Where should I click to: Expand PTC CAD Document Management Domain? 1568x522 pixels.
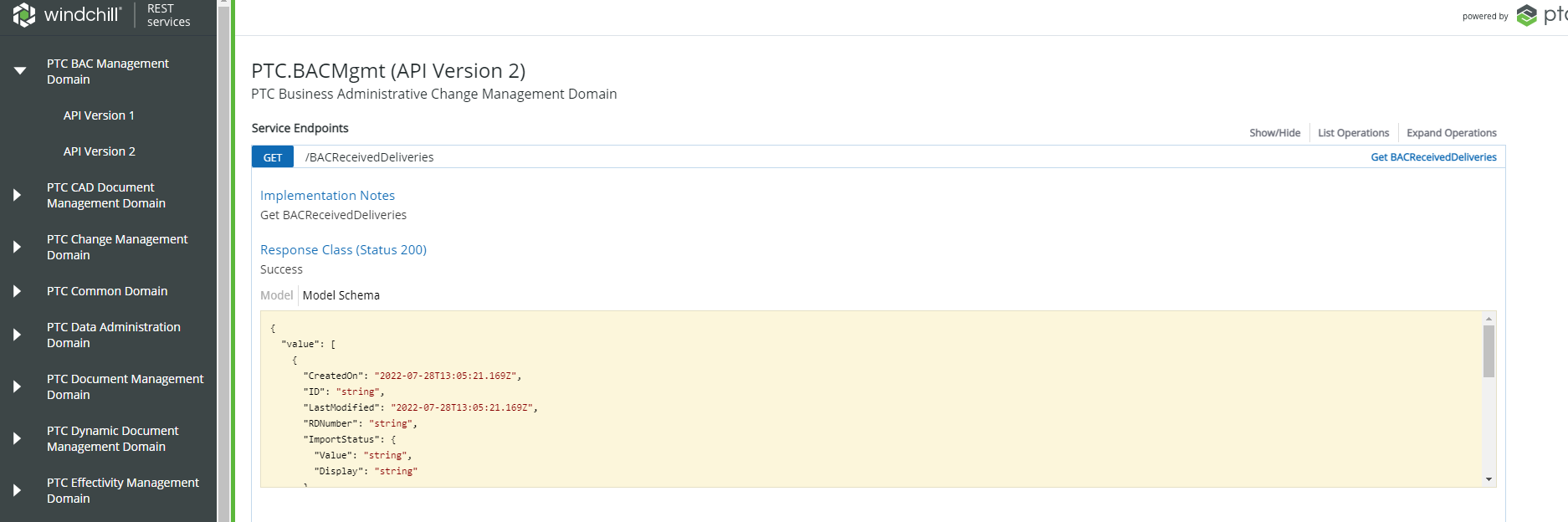18,195
